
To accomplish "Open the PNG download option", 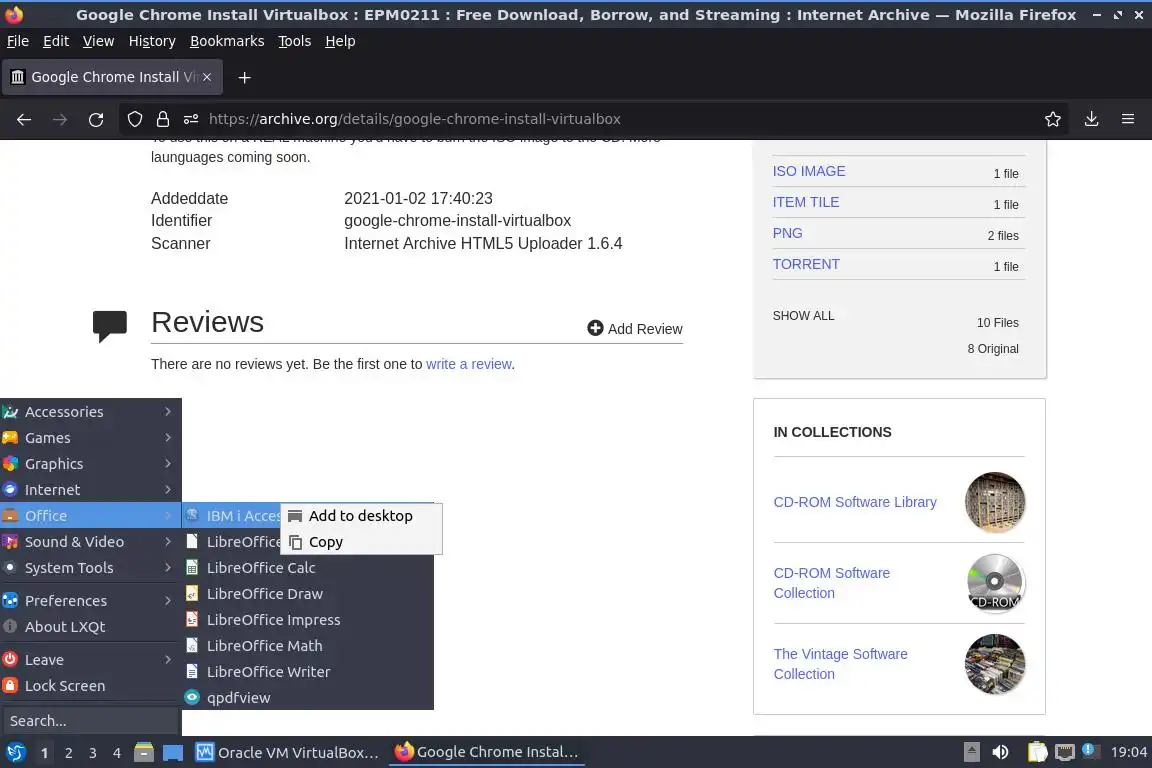I will [x=788, y=233].
